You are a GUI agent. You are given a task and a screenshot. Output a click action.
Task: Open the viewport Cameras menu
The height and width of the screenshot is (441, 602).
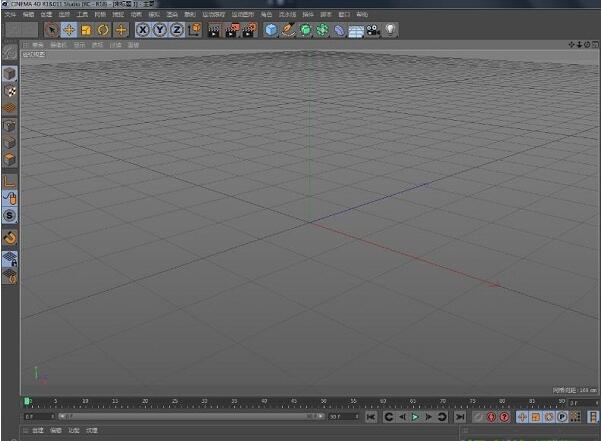(58, 45)
